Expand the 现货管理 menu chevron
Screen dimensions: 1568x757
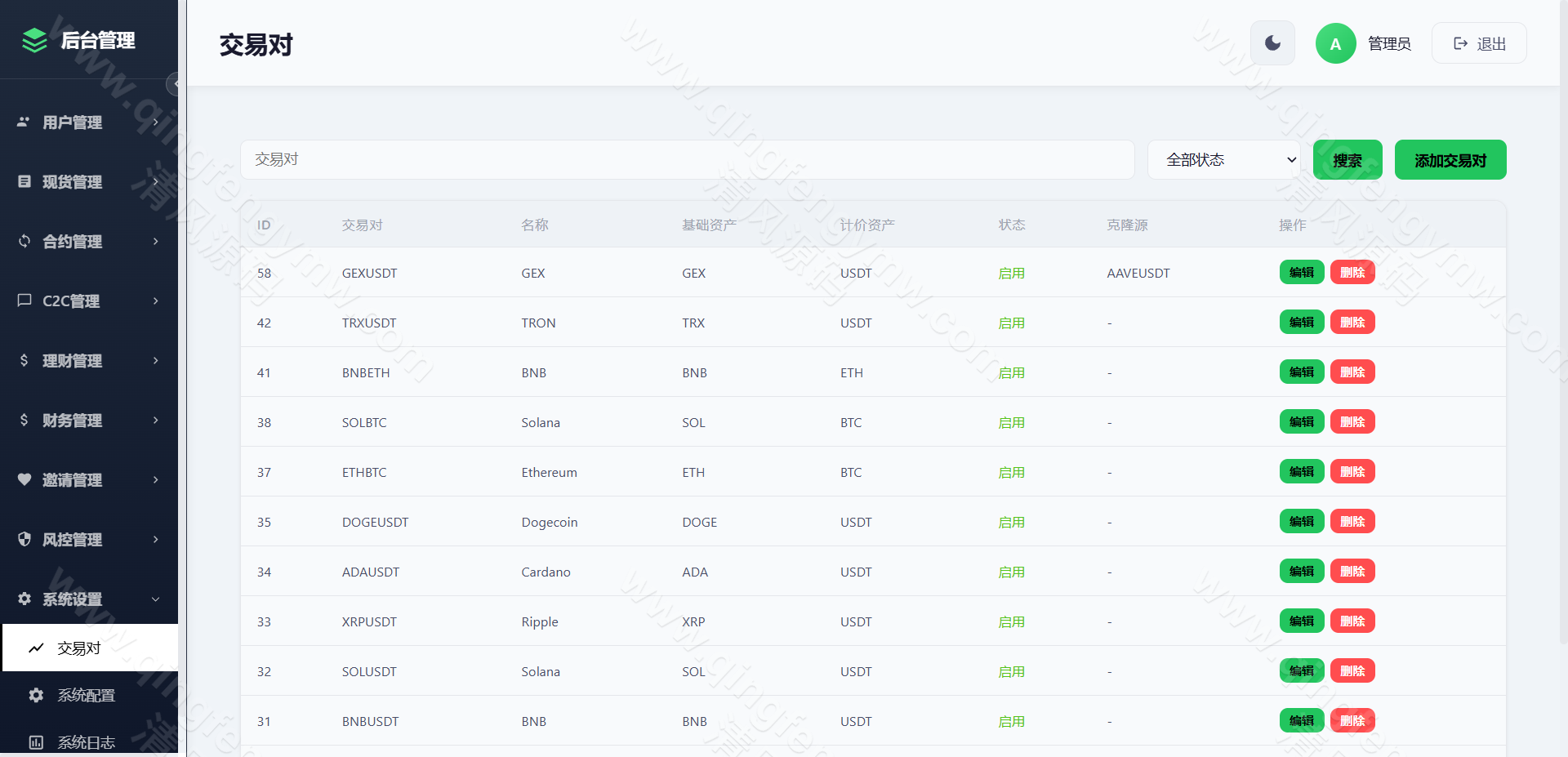pos(156,181)
